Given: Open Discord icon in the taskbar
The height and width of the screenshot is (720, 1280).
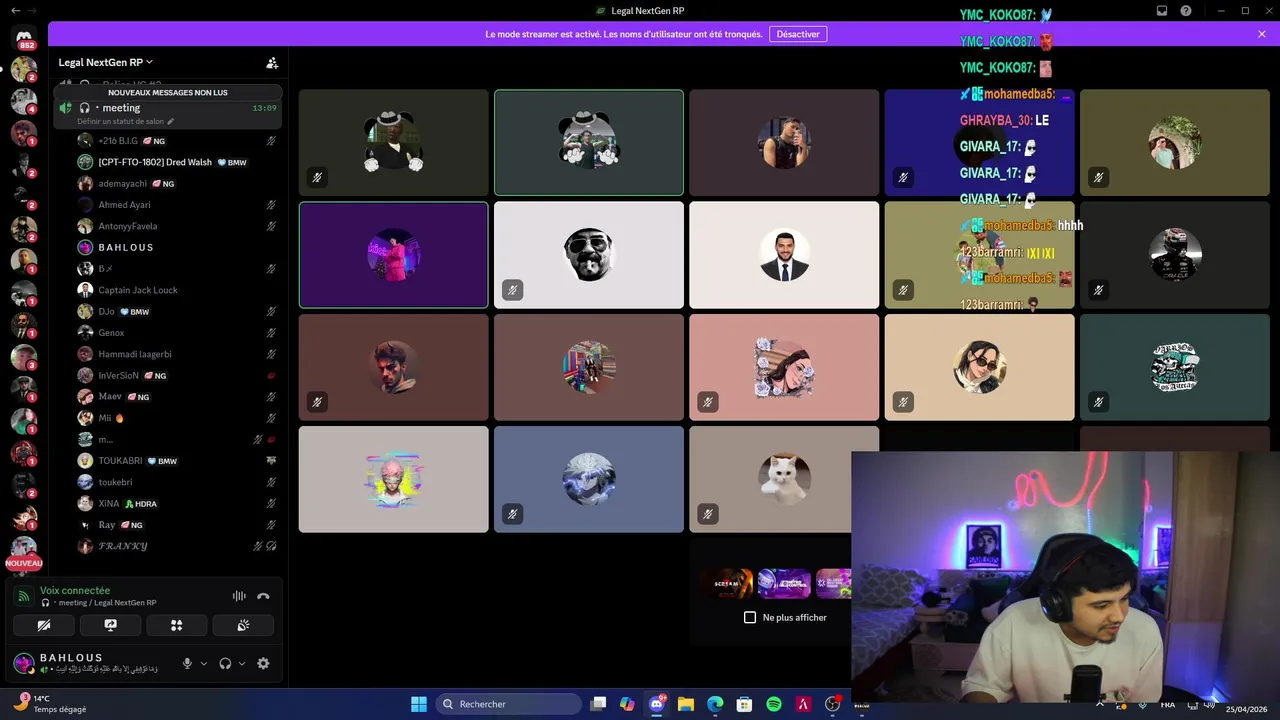Looking at the screenshot, I should pos(657,704).
